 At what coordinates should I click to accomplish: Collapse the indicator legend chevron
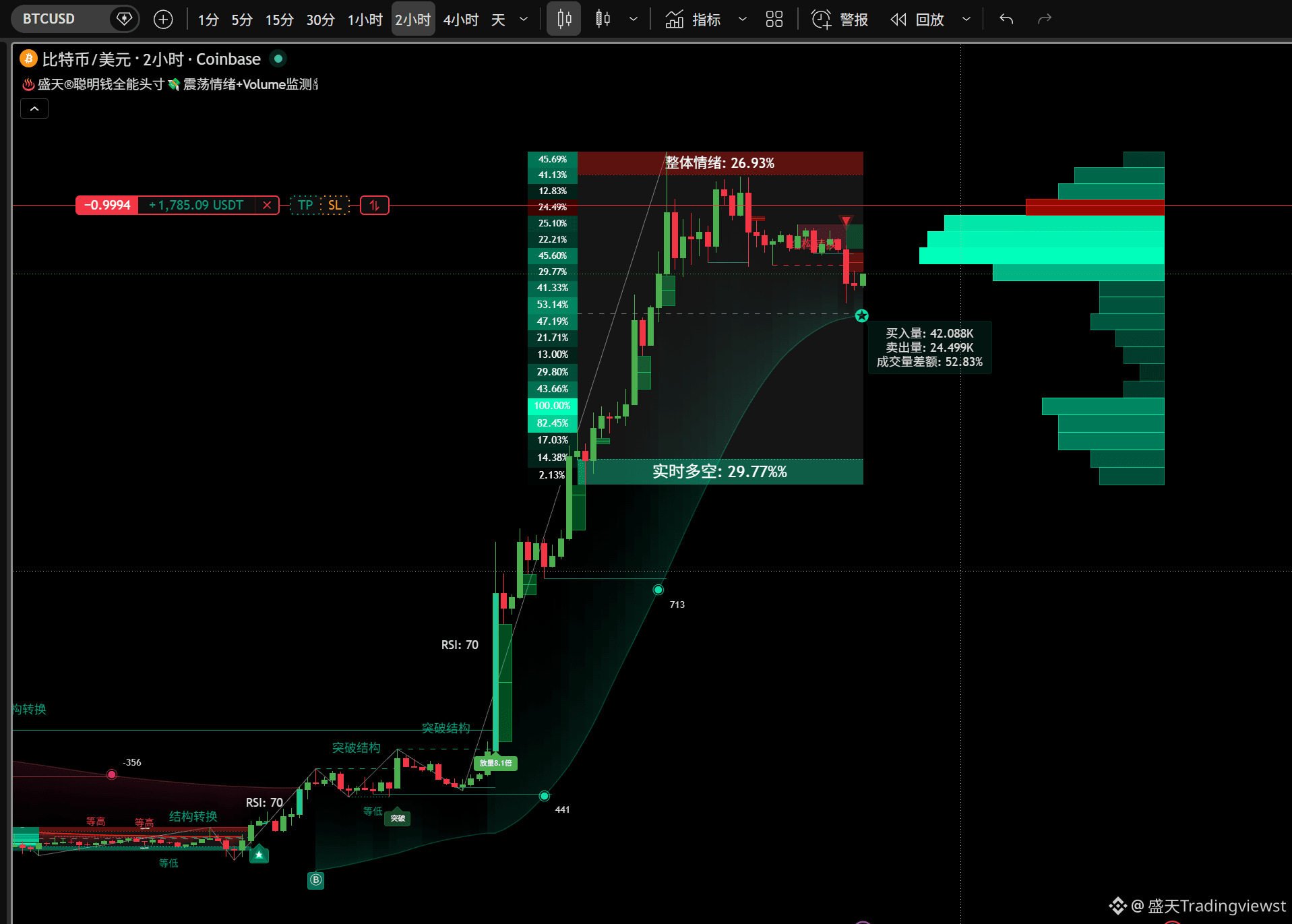point(34,109)
